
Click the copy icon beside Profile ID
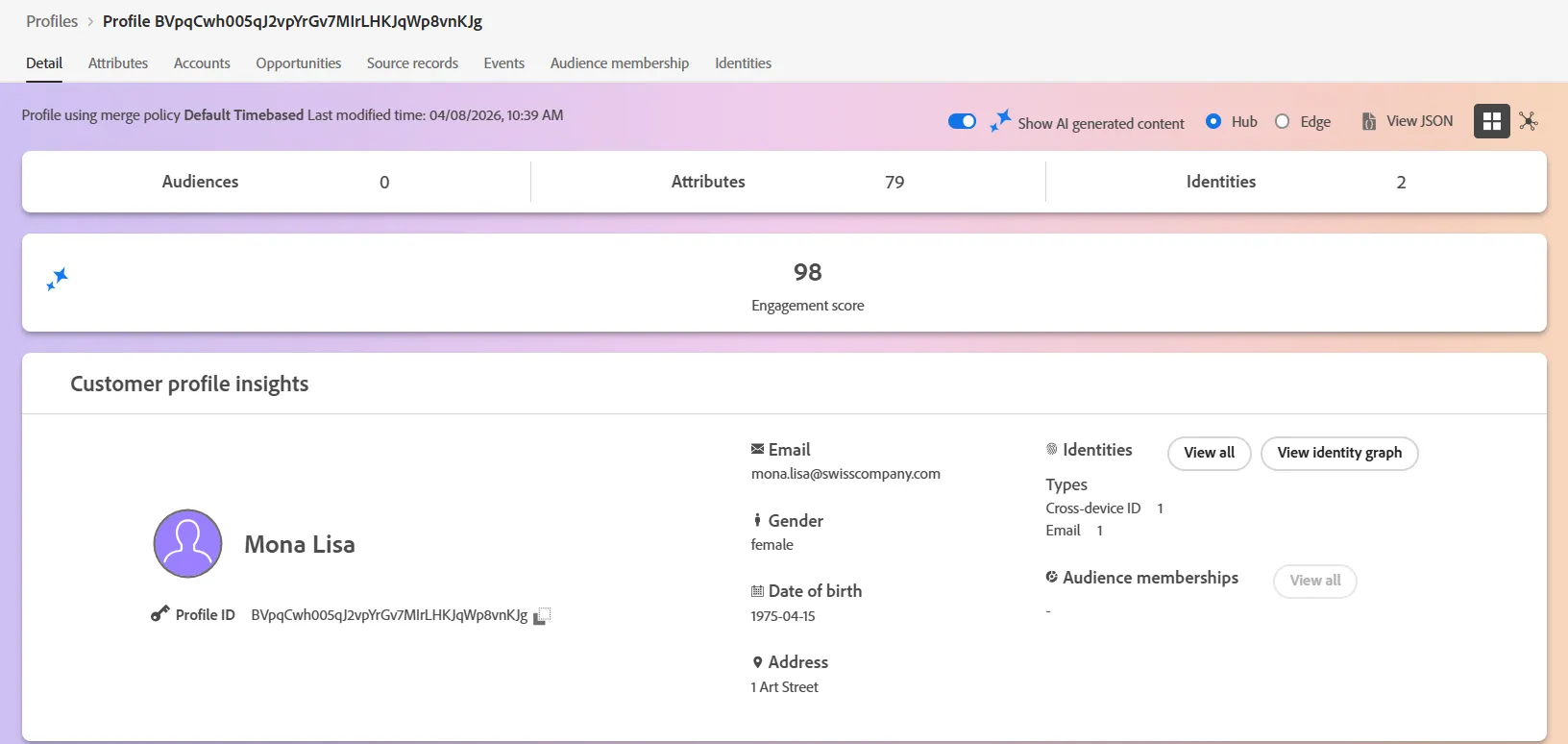542,616
